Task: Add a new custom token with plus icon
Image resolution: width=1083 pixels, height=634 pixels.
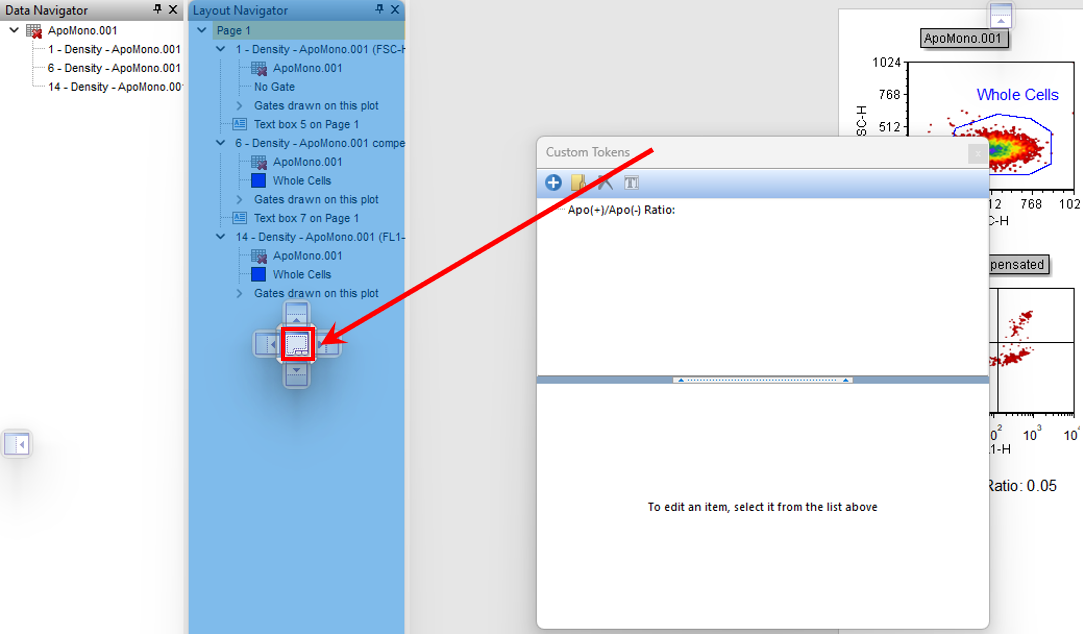Action: pyautogui.click(x=553, y=182)
